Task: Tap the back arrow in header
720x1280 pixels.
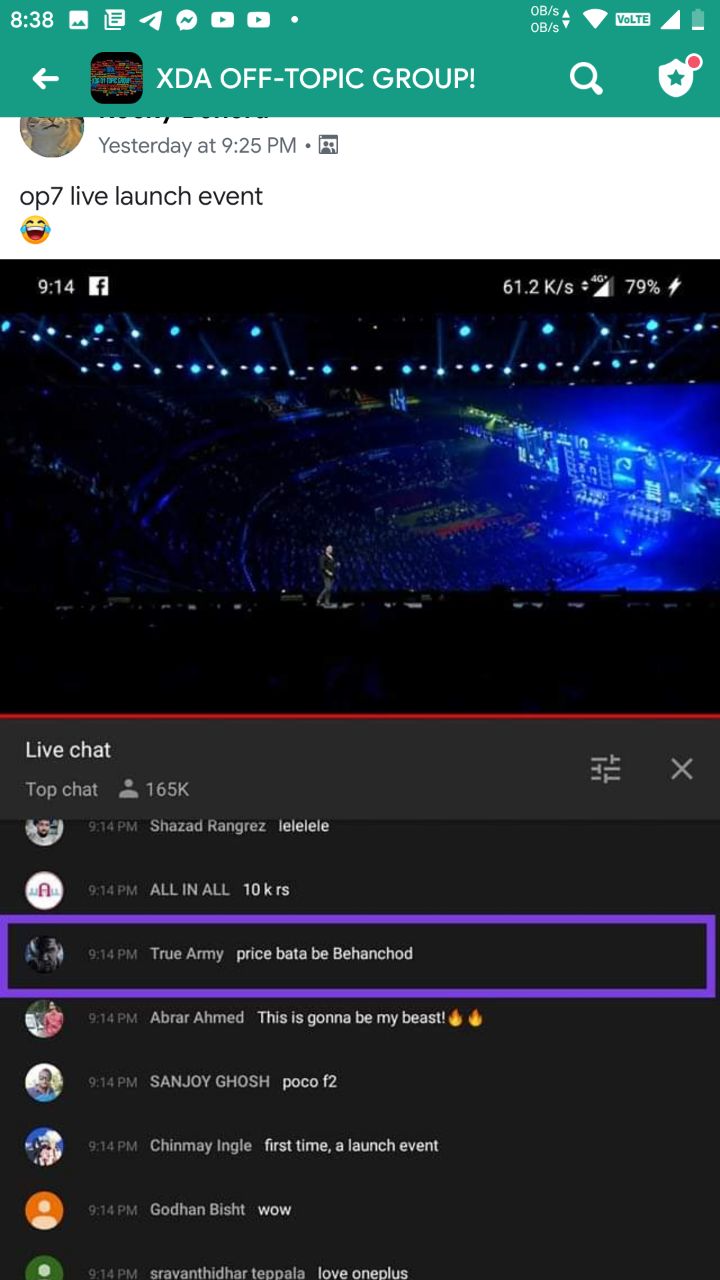Action: (46, 78)
